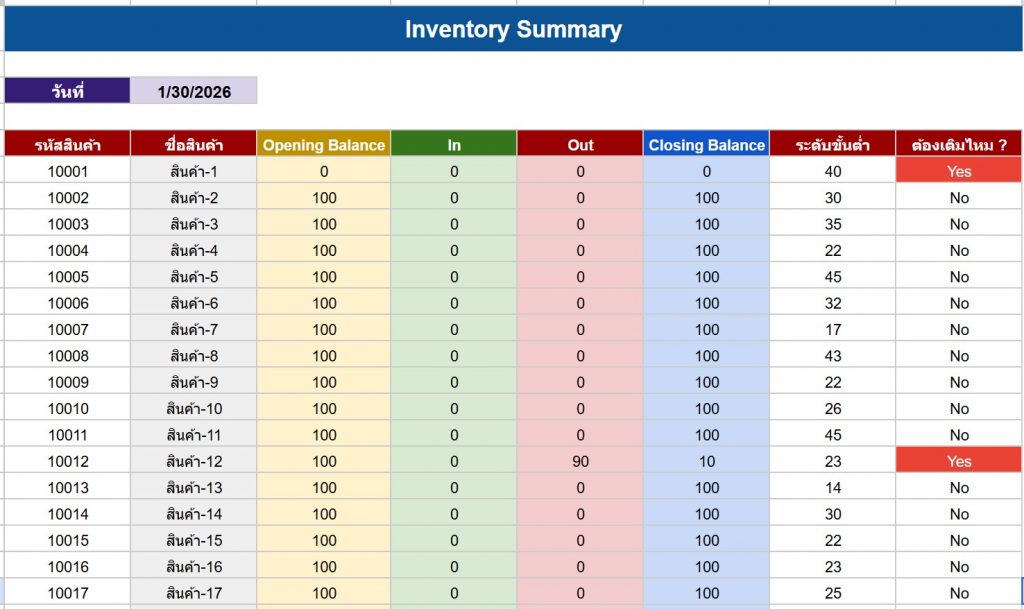This screenshot has height=609, width=1024.
Task: Click the ชื่อสินค้า column header
Action: click(x=194, y=145)
